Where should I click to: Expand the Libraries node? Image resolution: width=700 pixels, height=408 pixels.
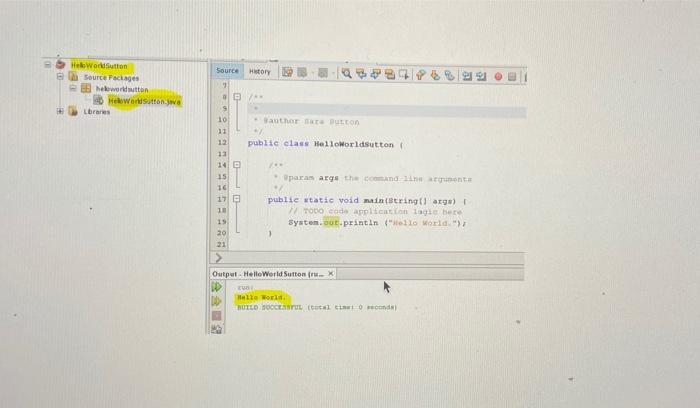coord(60,111)
